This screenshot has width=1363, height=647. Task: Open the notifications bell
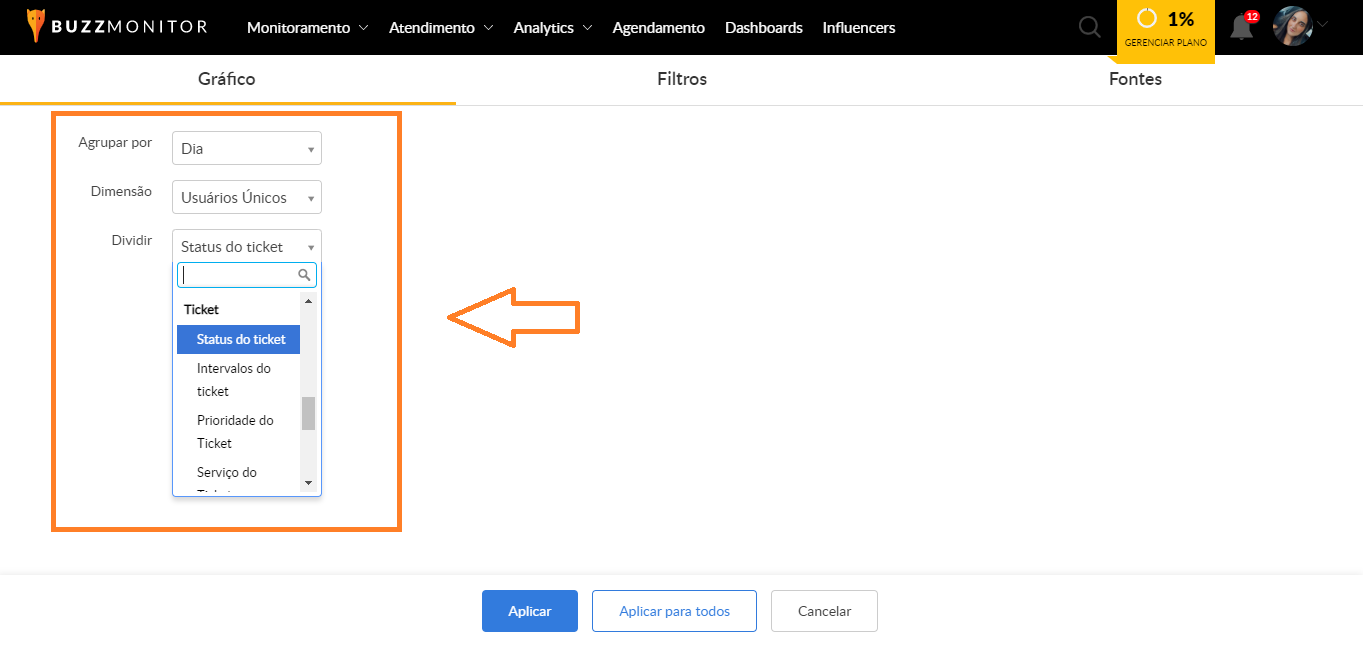point(1242,27)
